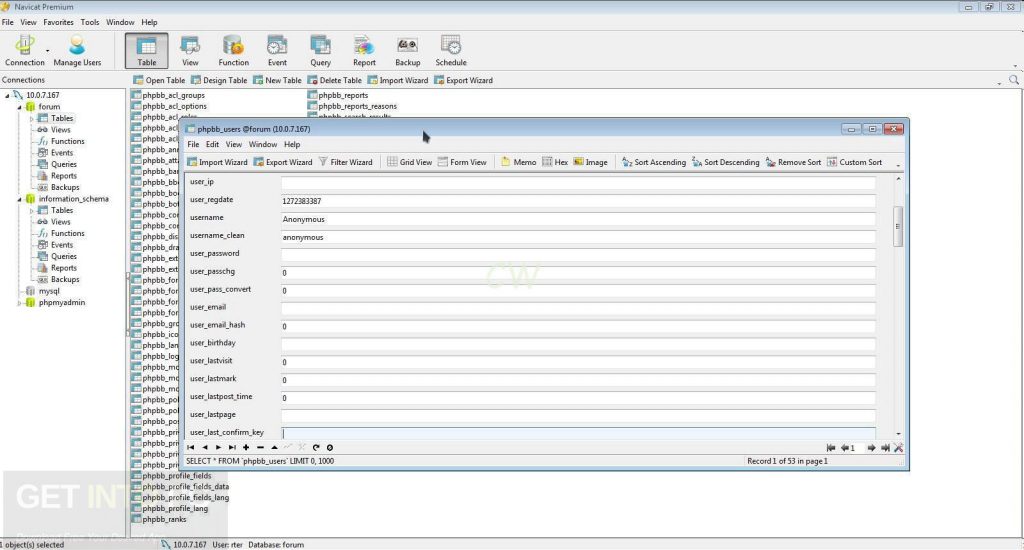Open Help menu in phpbb_users window

(x=292, y=144)
